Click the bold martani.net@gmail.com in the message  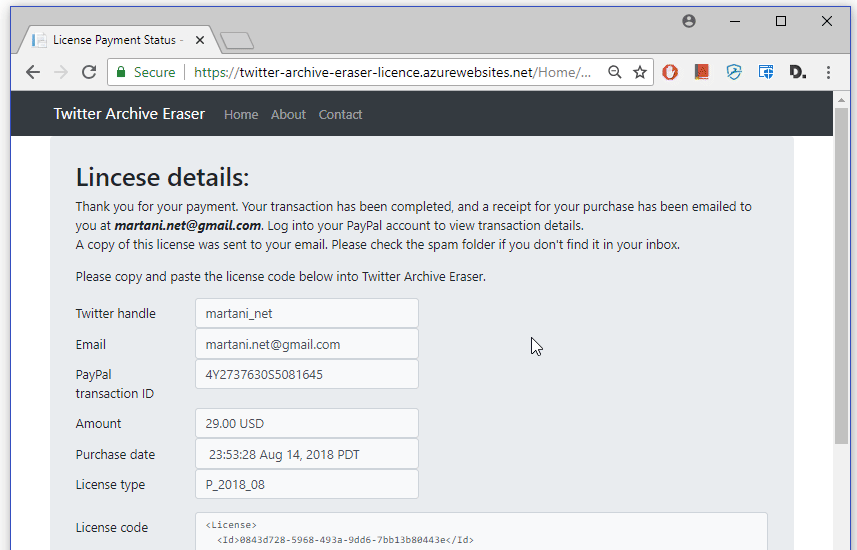tap(187, 225)
